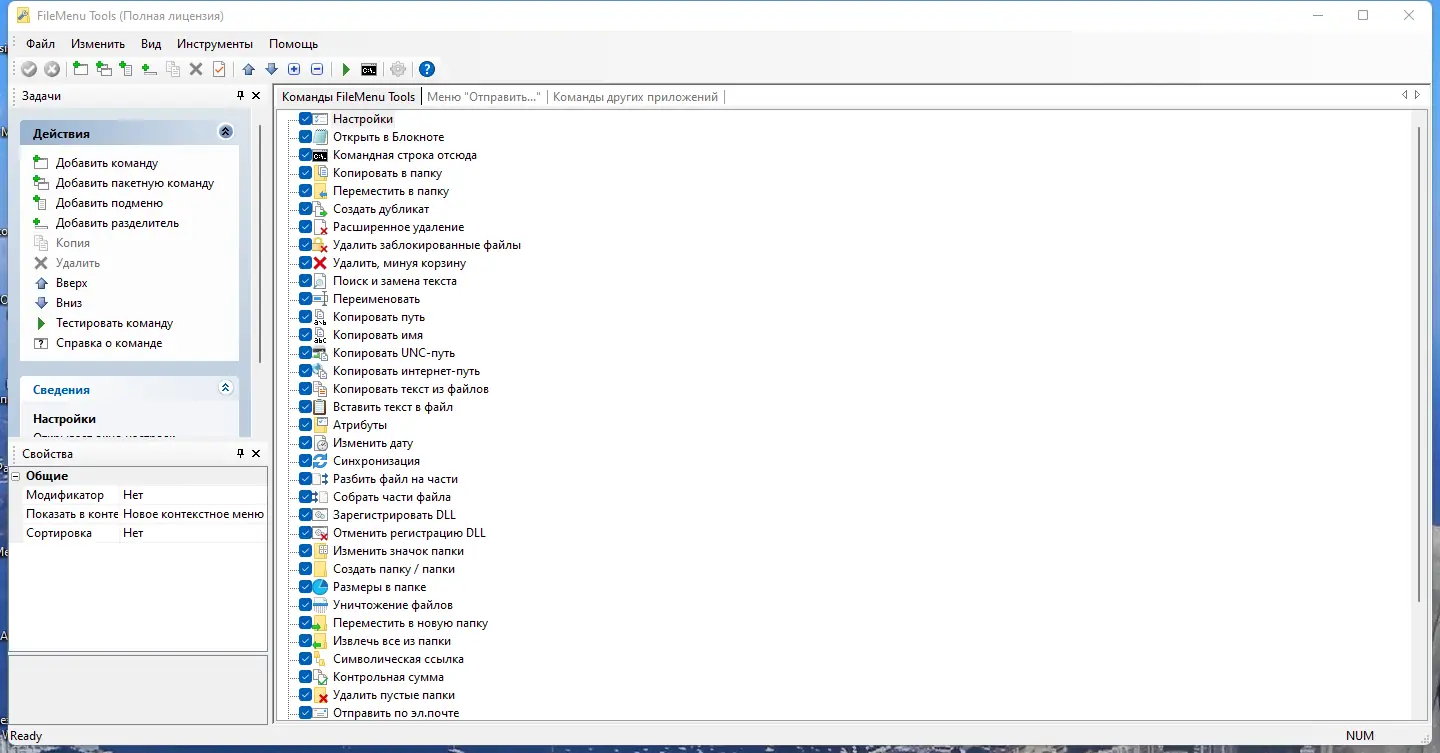Collapse the Общие group in Свойства
Screen dimensions: 1440x753
click(16, 475)
